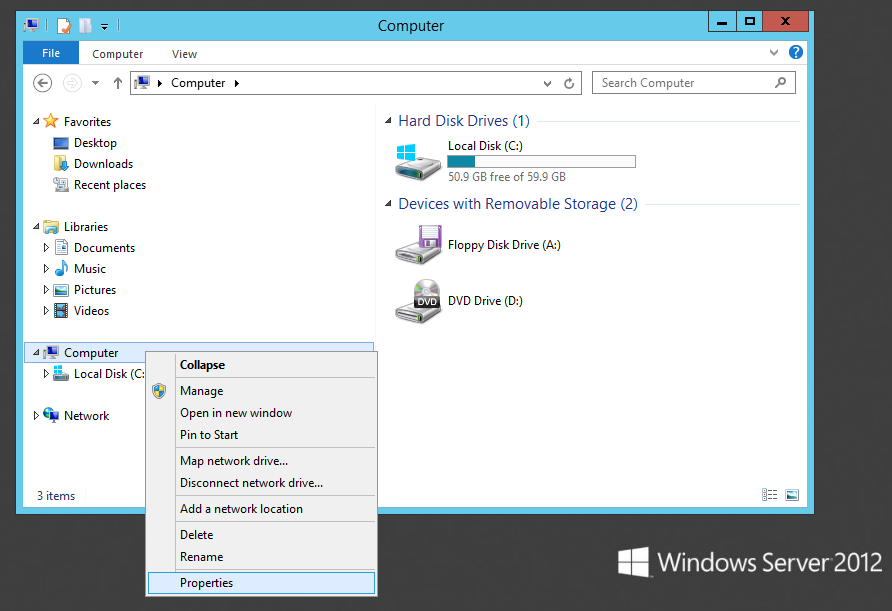Screen dimensions: 892x611
Task: Open Recent places under Favorites
Action: [110, 185]
